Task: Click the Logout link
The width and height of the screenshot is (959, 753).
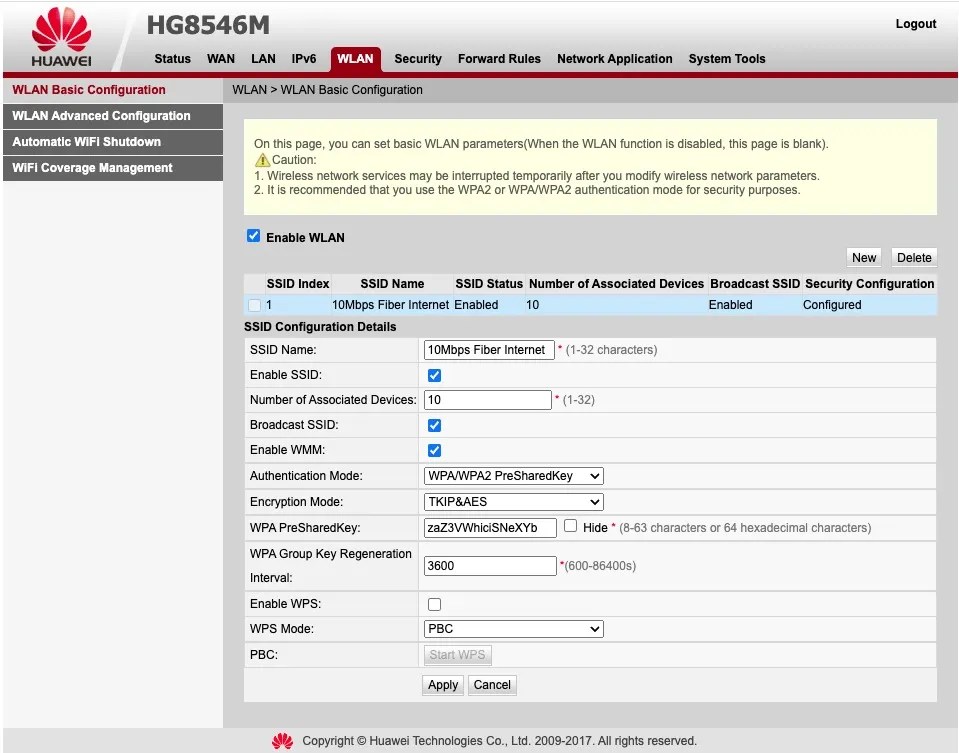Action: click(x=916, y=24)
